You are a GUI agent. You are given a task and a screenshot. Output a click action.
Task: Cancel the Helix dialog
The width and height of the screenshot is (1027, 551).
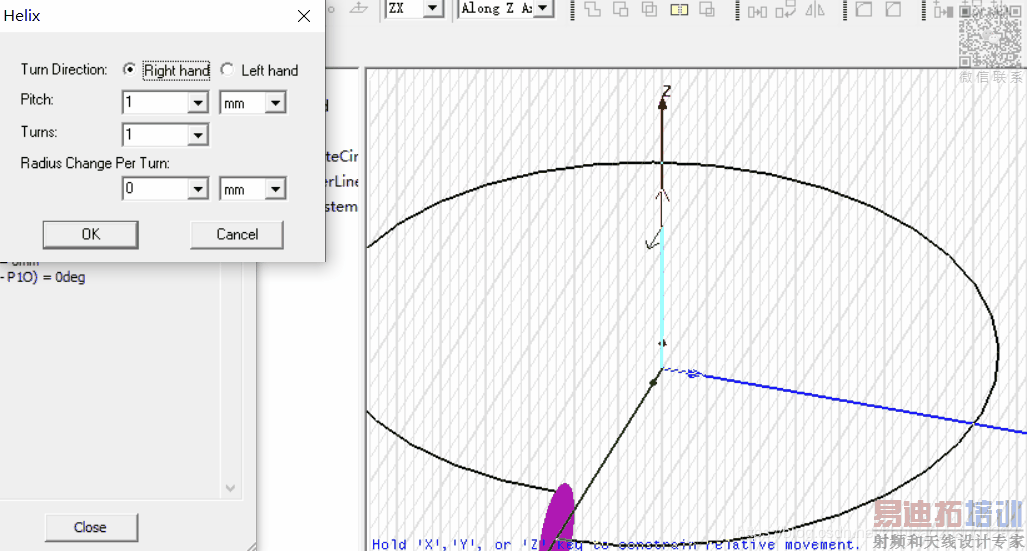(237, 234)
